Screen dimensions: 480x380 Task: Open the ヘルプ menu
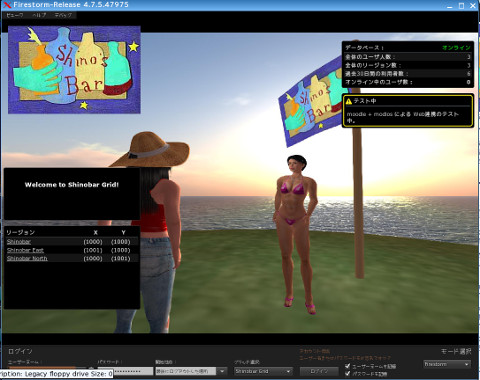pos(39,15)
